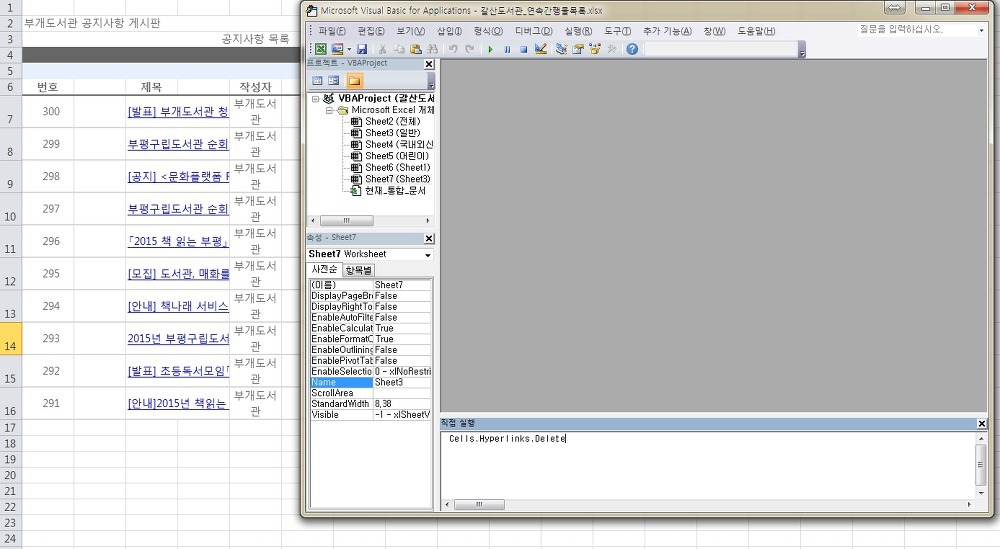This screenshot has width=1000, height=549.
Task: Close the 직접 실행 immediate window
Action: coord(982,423)
